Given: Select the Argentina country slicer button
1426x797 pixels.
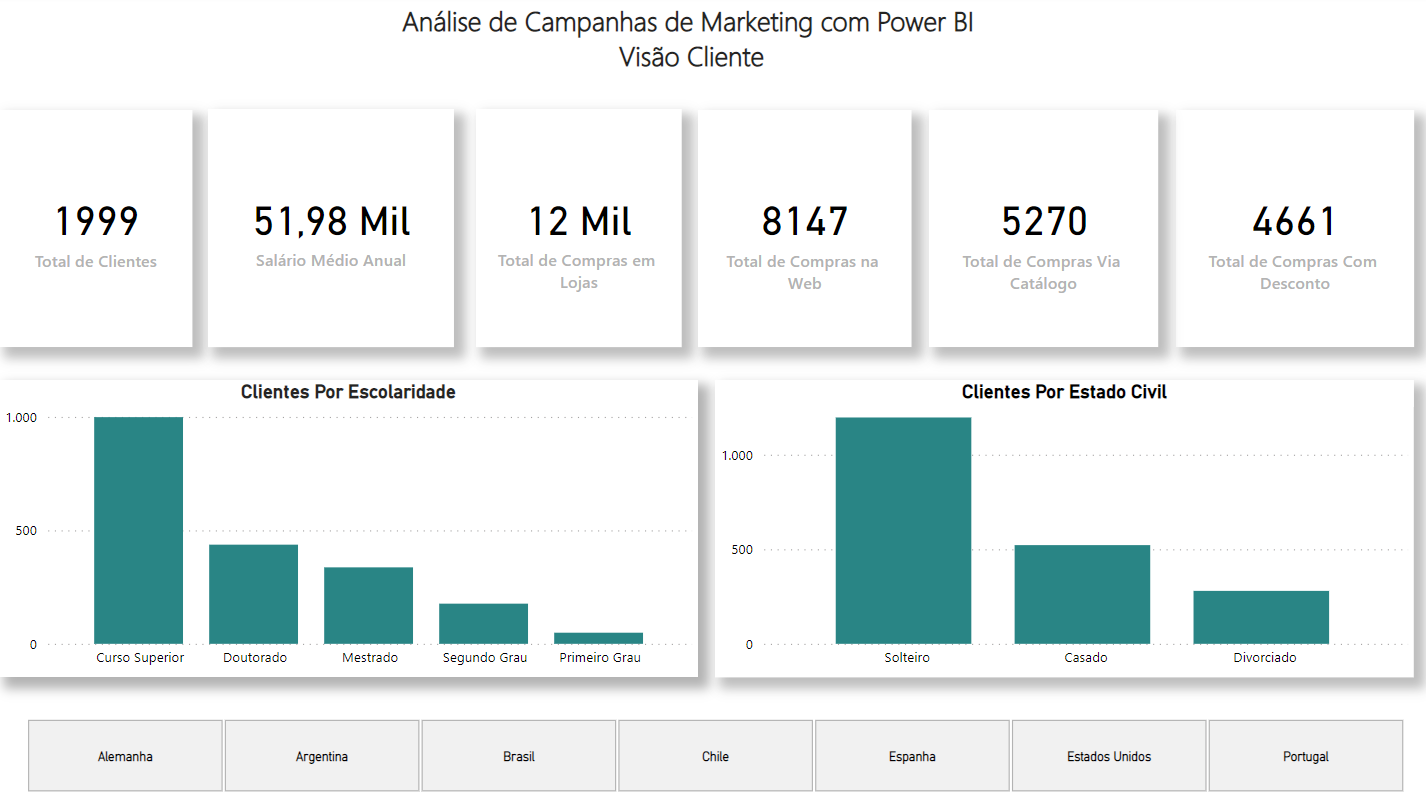Looking at the screenshot, I should click(322, 756).
